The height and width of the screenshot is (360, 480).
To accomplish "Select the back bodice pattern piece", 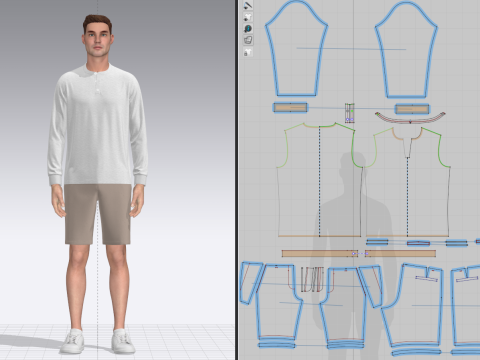I will 319,180.
